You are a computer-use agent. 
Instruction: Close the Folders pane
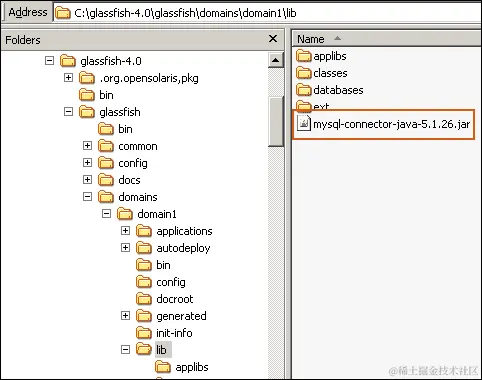(273, 39)
